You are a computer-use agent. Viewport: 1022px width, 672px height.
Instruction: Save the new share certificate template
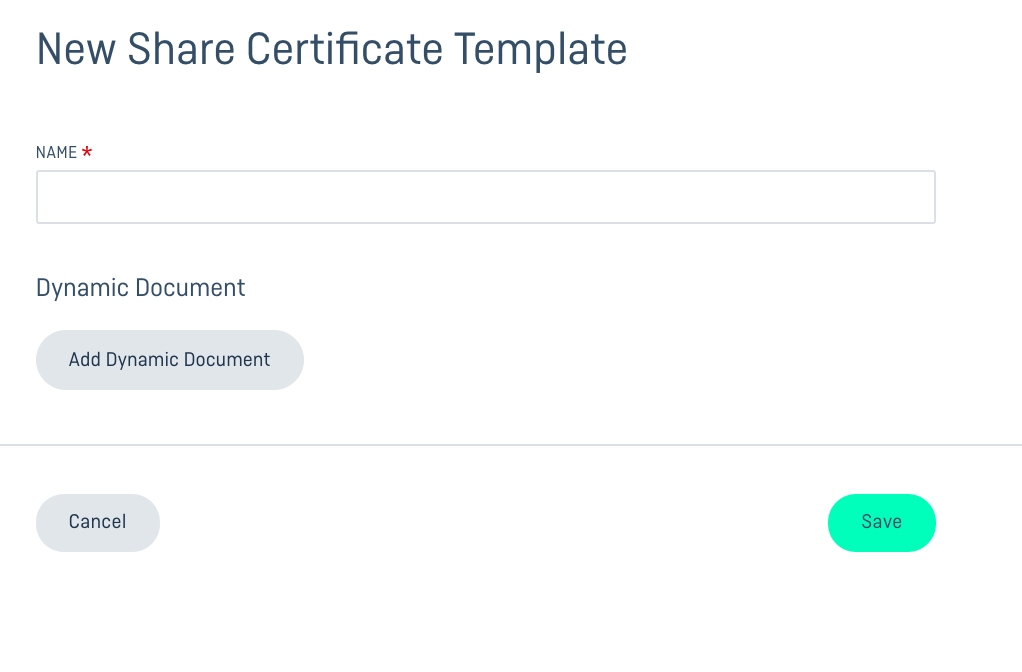click(x=882, y=523)
